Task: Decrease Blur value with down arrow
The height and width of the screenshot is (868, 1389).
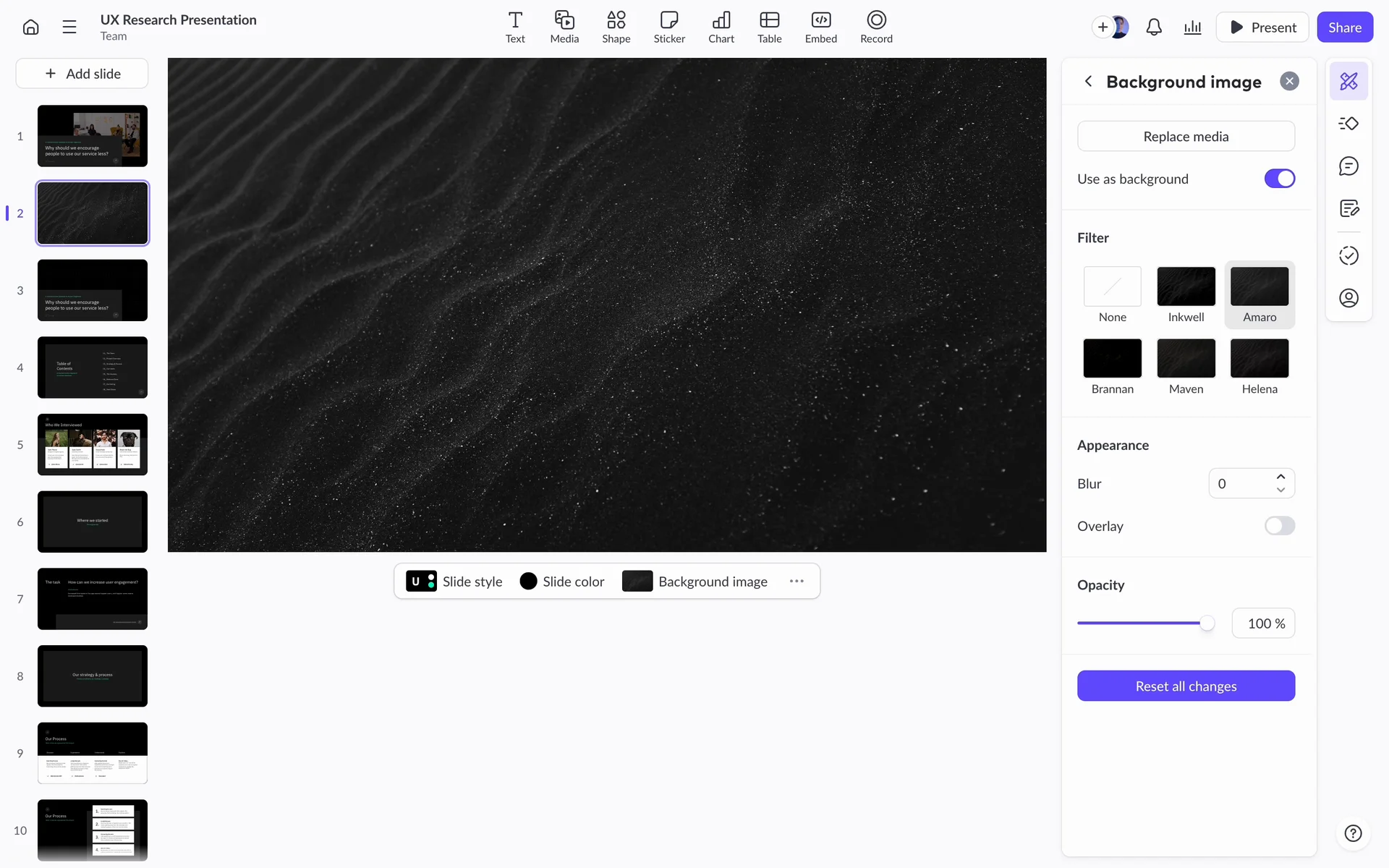Action: pos(1280,490)
